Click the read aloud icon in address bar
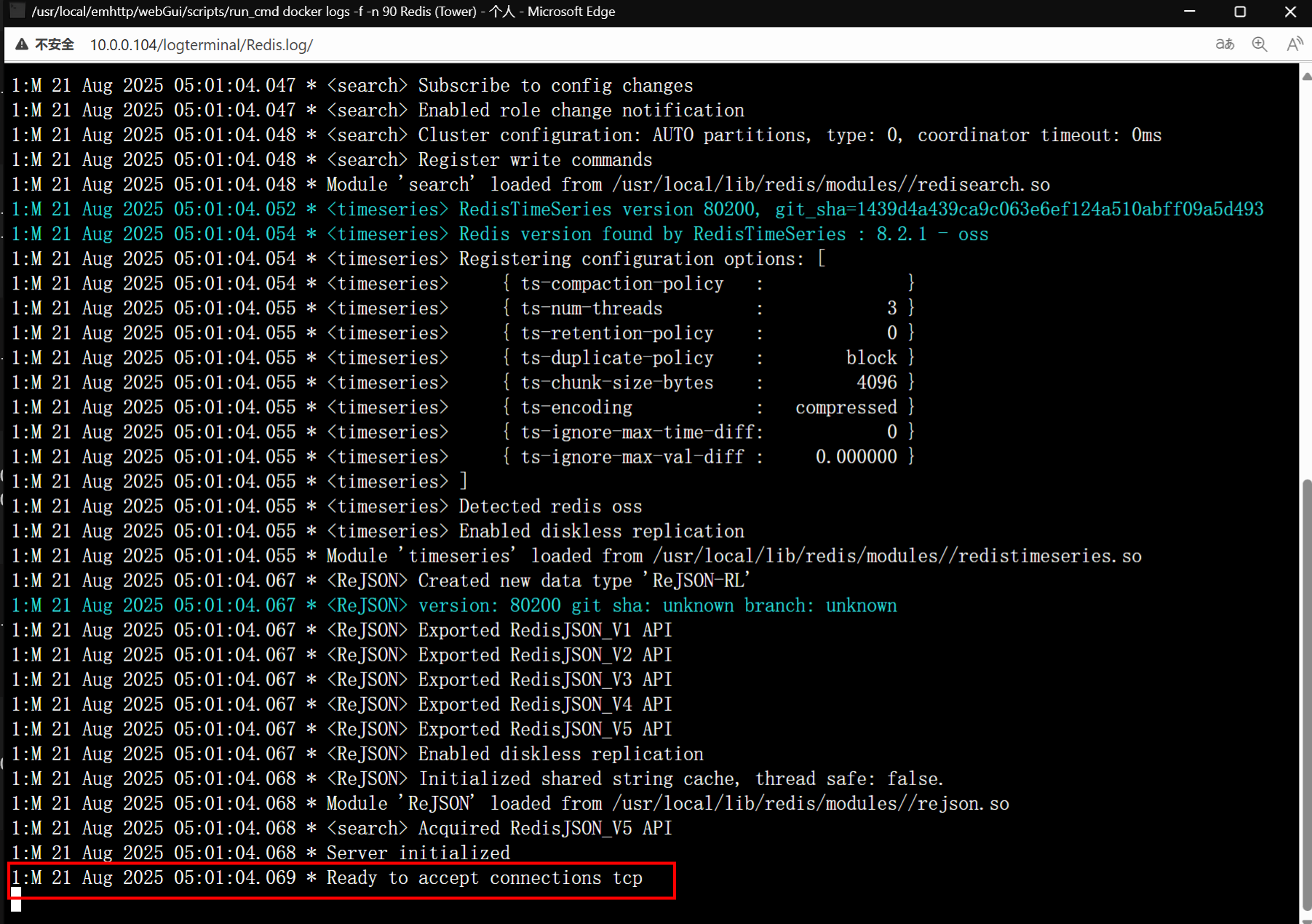The height and width of the screenshot is (924, 1312). [1295, 44]
